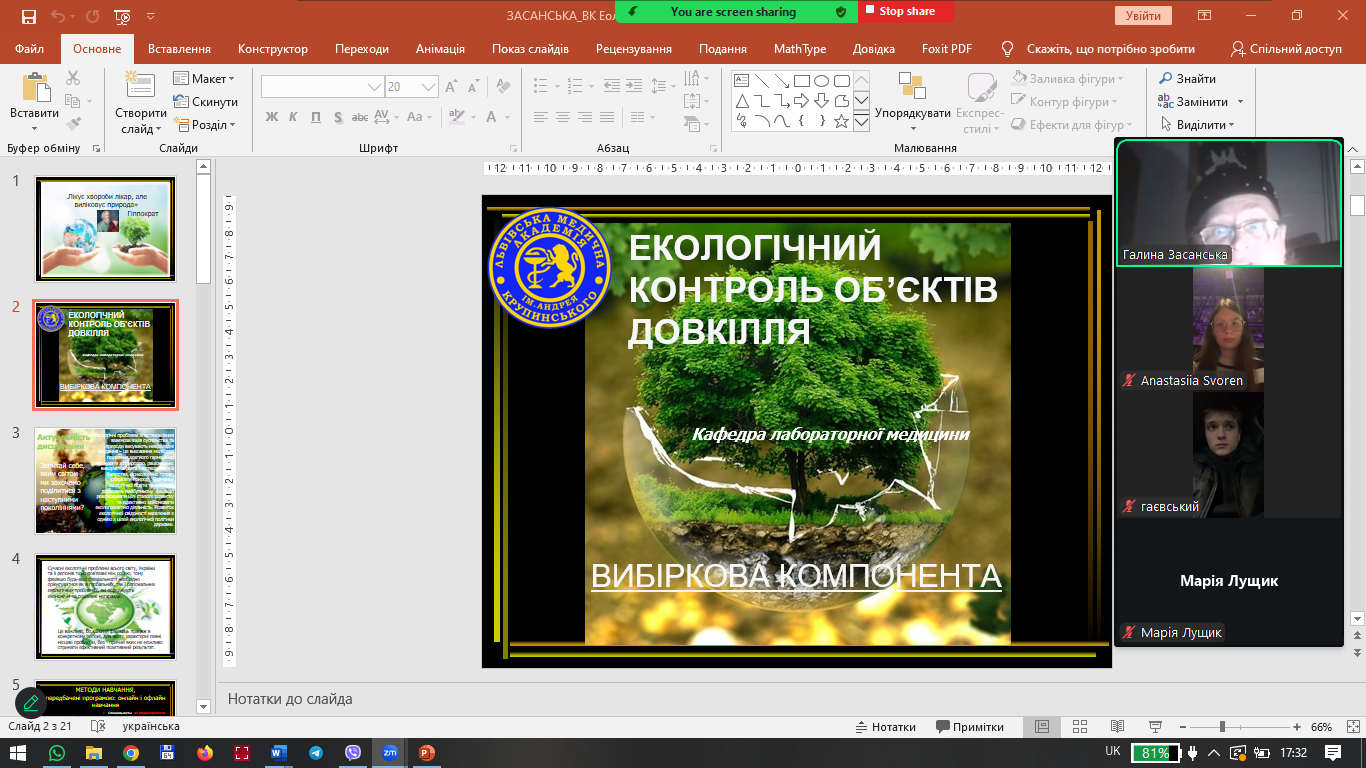Screen dimensions: 1366x768
Task: Switch to normal view in status bar
Action: point(1041,727)
